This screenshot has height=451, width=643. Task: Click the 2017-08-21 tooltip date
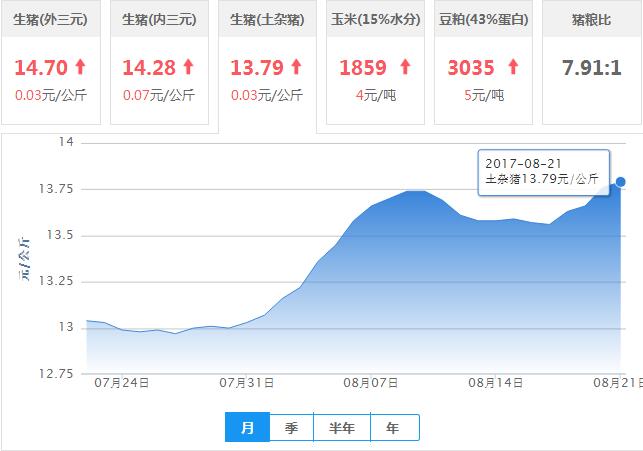click(x=523, y=164)
